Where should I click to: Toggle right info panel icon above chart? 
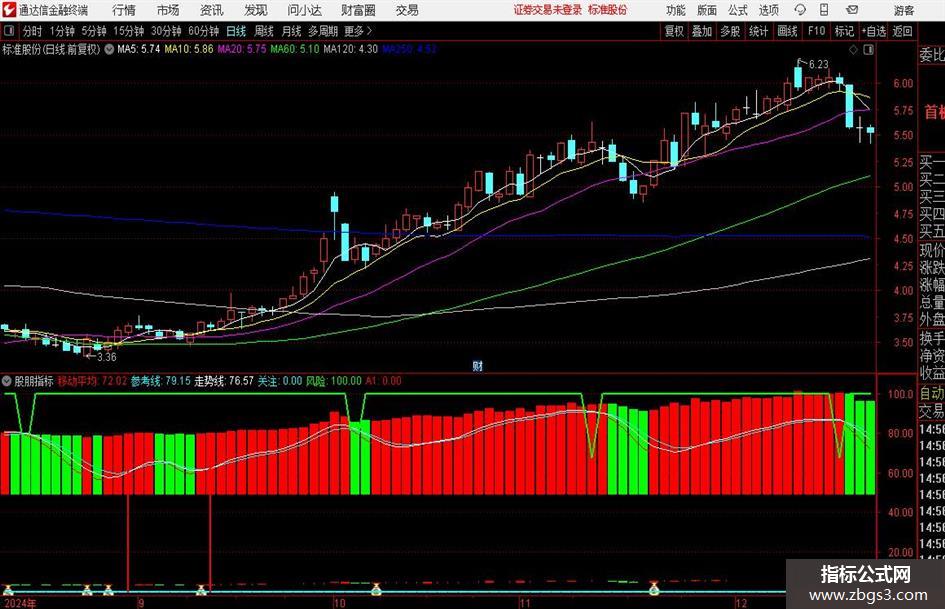(868, 50)
